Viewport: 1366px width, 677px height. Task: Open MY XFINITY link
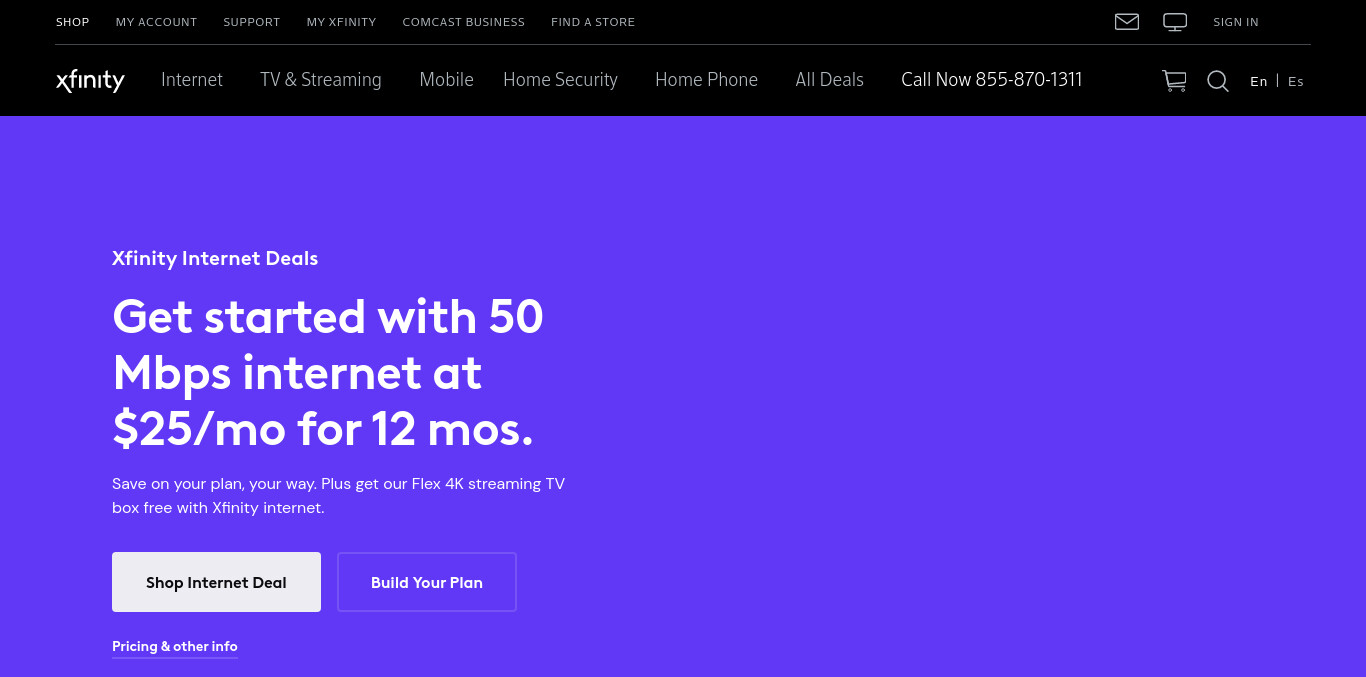(342, 22)
